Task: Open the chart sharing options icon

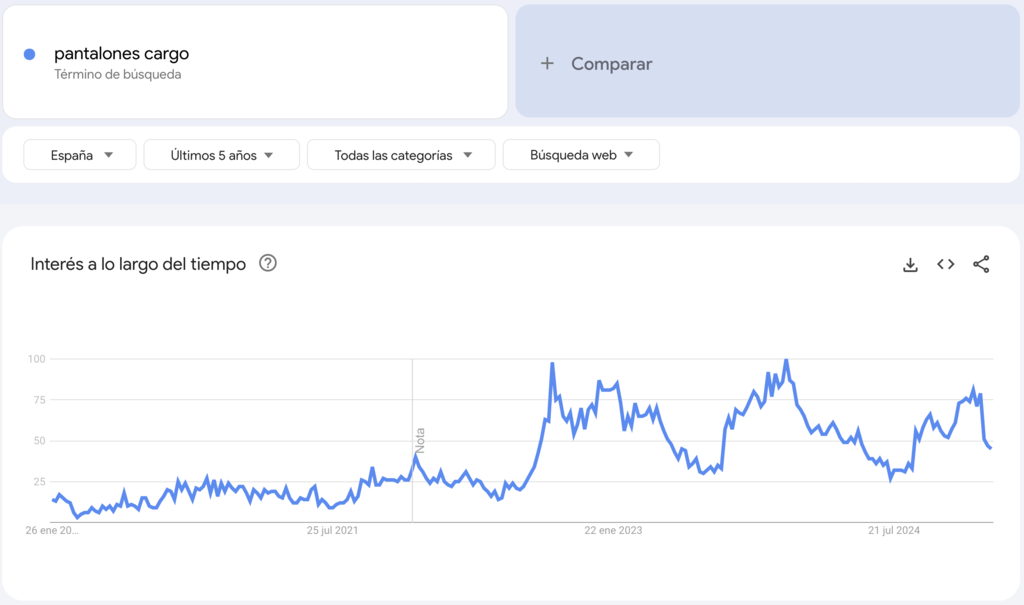Action: click(x=980, y=264)
